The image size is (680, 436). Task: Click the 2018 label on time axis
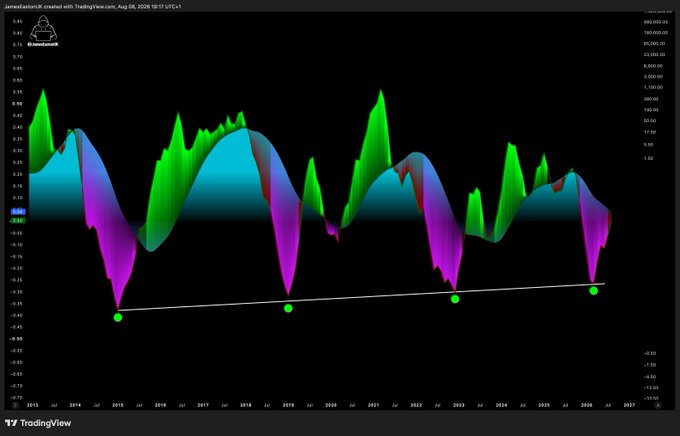(x=245, y=405)
